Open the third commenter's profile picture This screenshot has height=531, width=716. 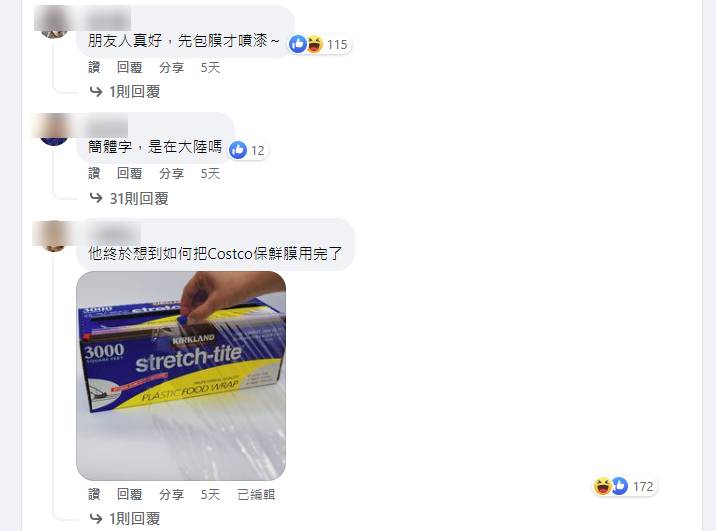[x=54, y=237]
